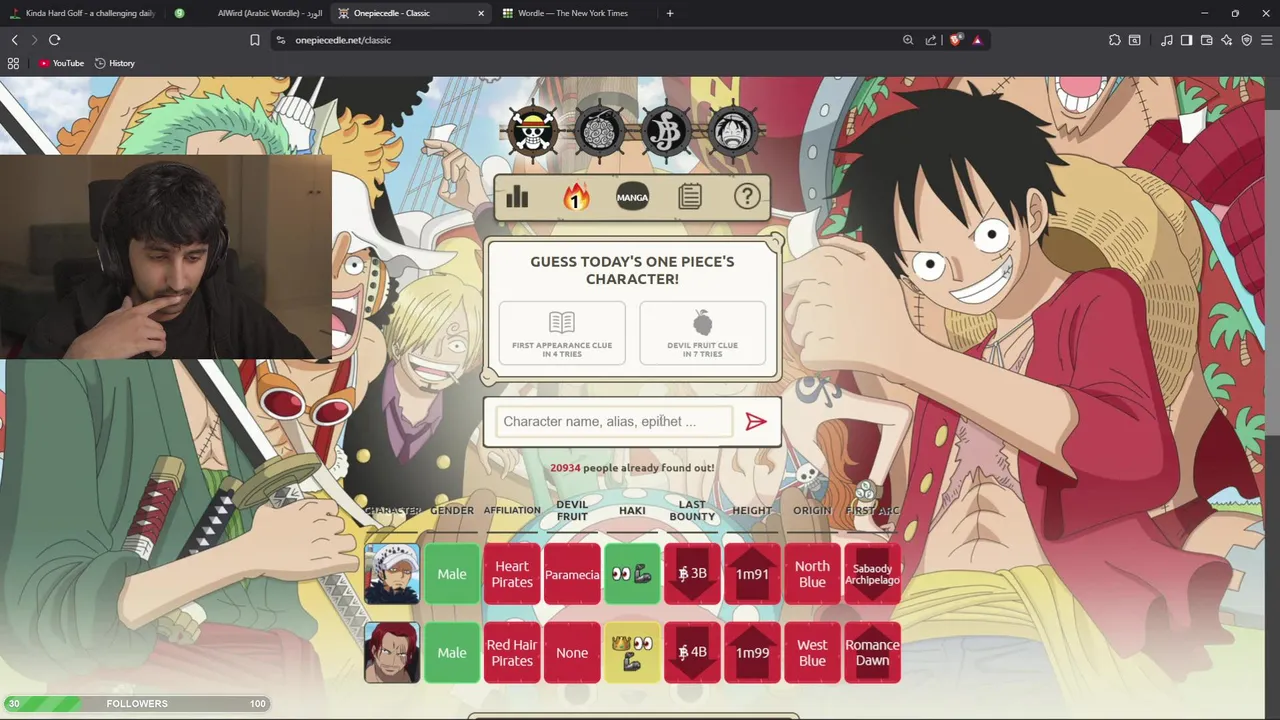Click the '1m99' height cell
1280x720 pixels.
coord(752,652)
